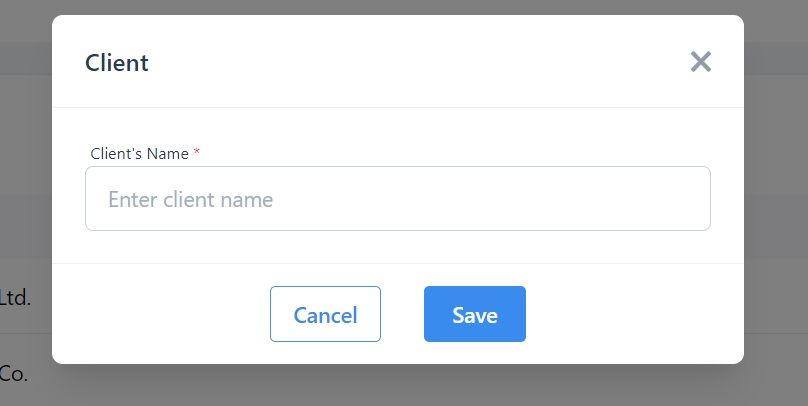The width and height of the screenshot is (808, 406).
Task: Click the dialog footer area left of Cancel
Action: click(161, 314)
